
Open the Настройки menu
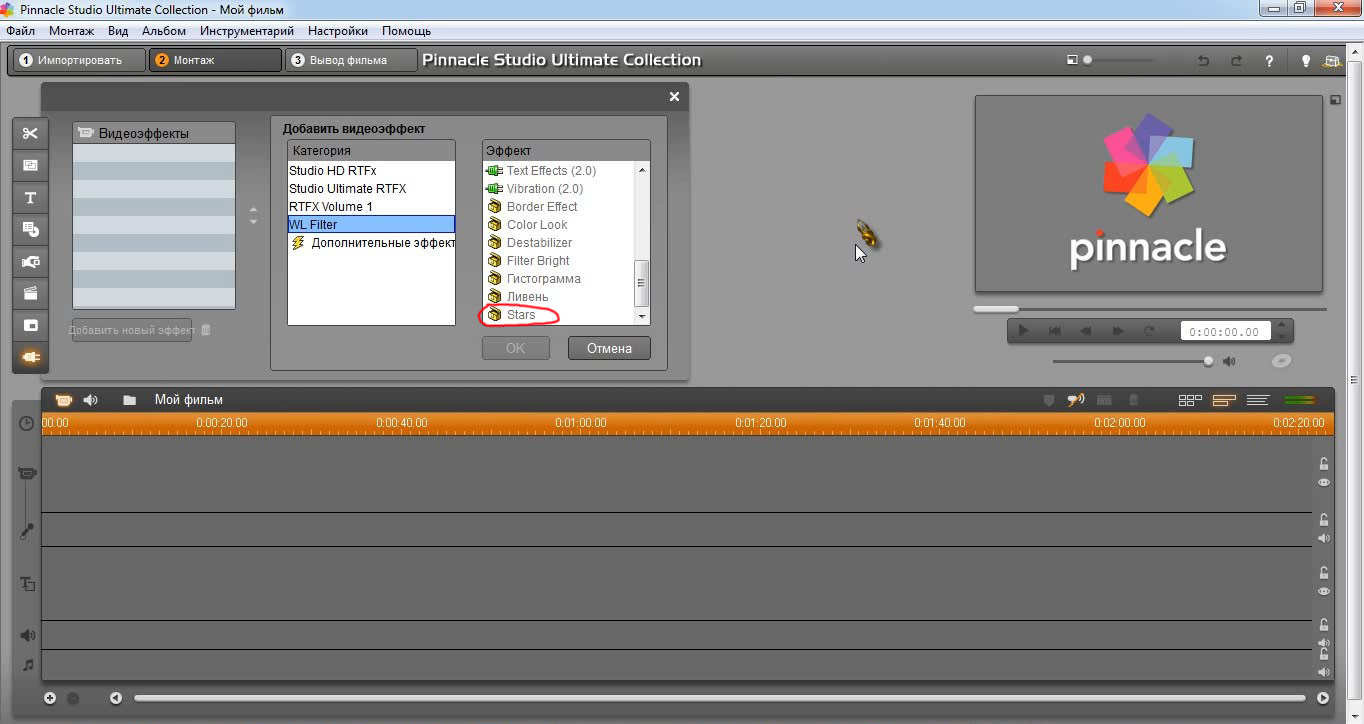click(x=338, y=31)
